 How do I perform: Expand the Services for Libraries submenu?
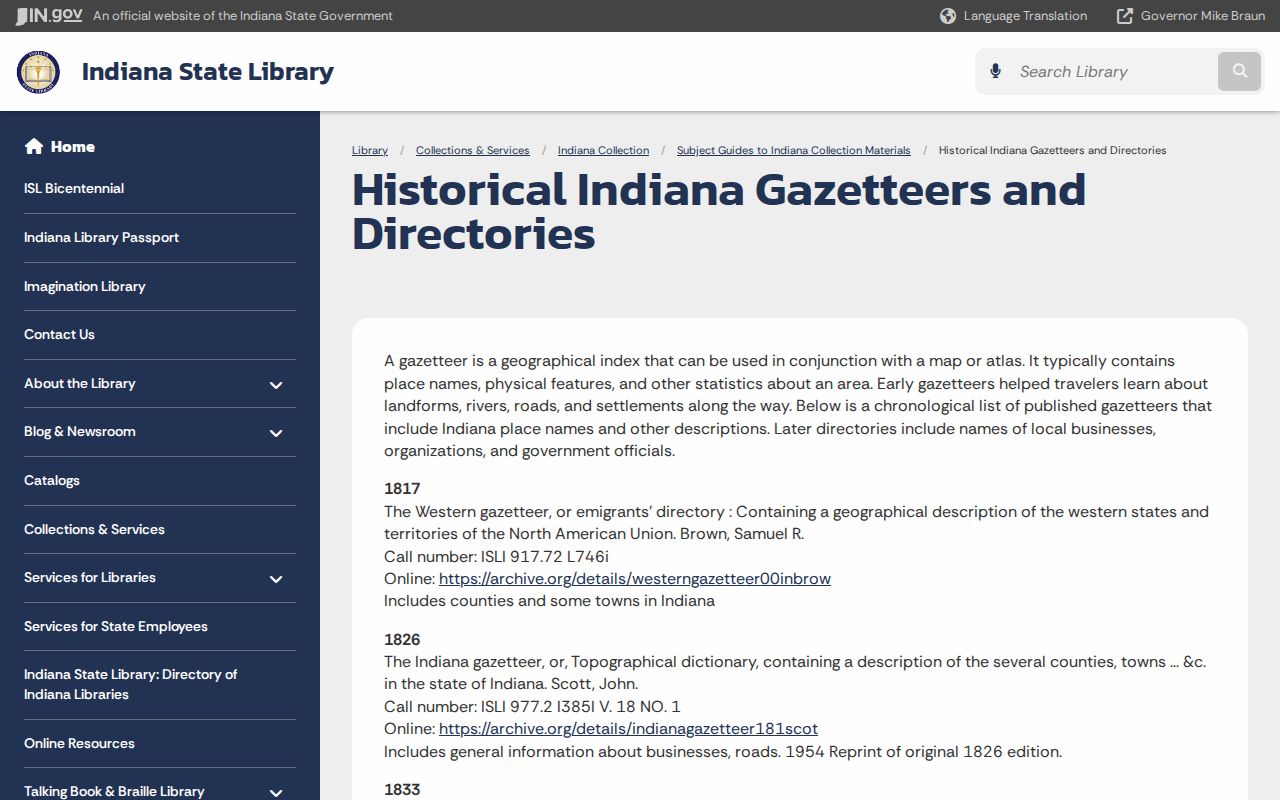276,578
